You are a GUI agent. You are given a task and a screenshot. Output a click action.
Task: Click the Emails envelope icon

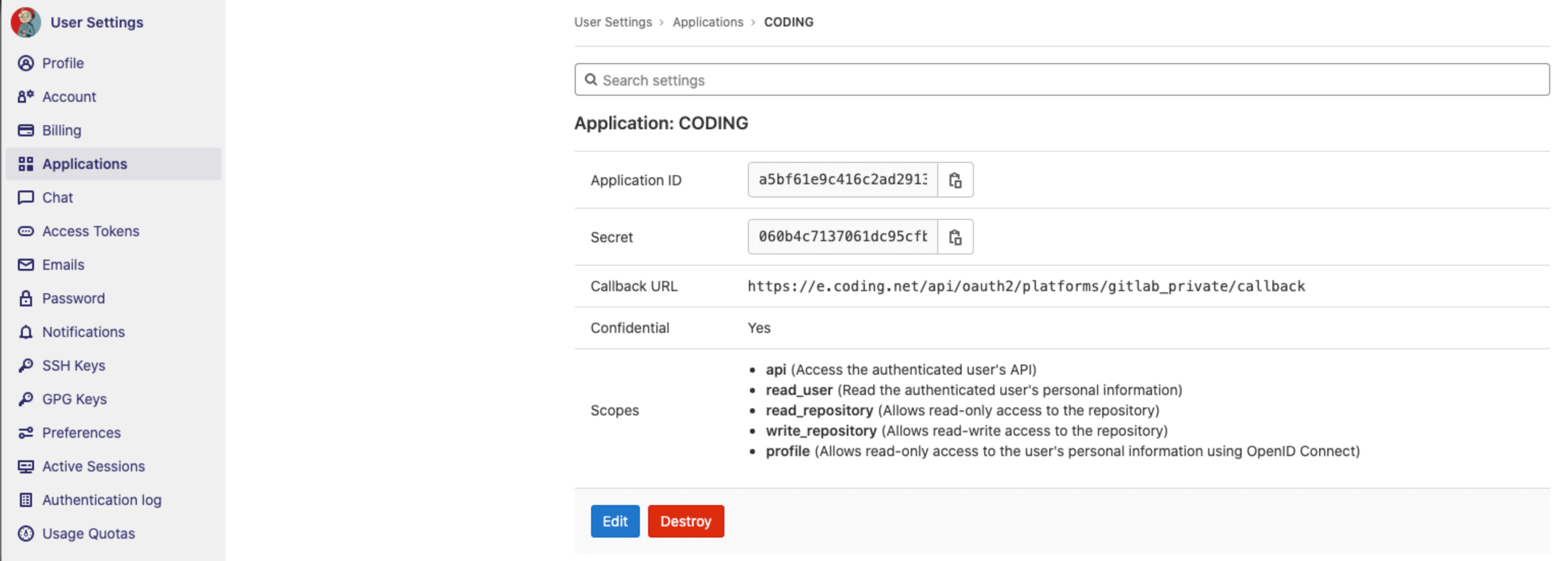(25, 265)
